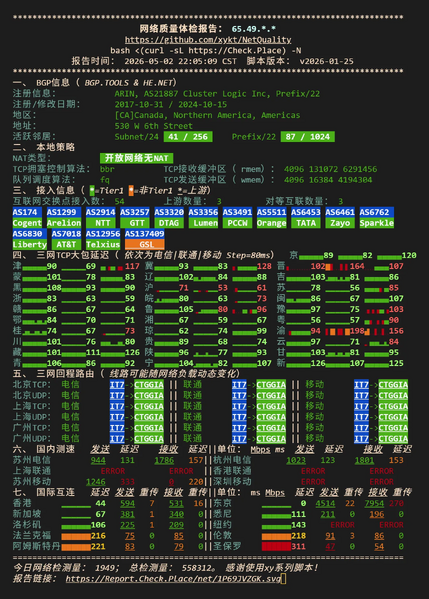
Task: Click the 东京 send speed 4514
Action: pos(325,503)
